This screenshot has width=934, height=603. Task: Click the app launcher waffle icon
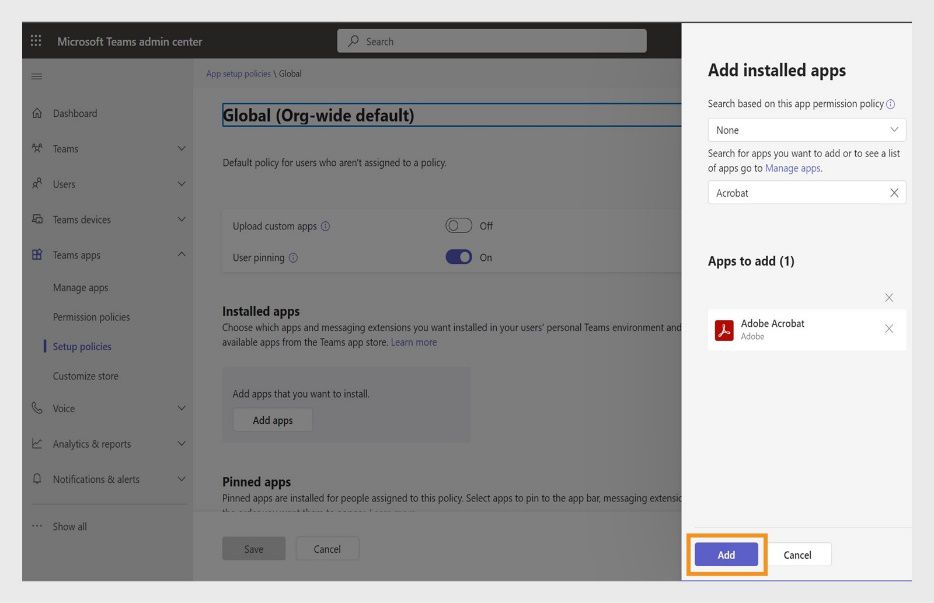coord(36,40)
